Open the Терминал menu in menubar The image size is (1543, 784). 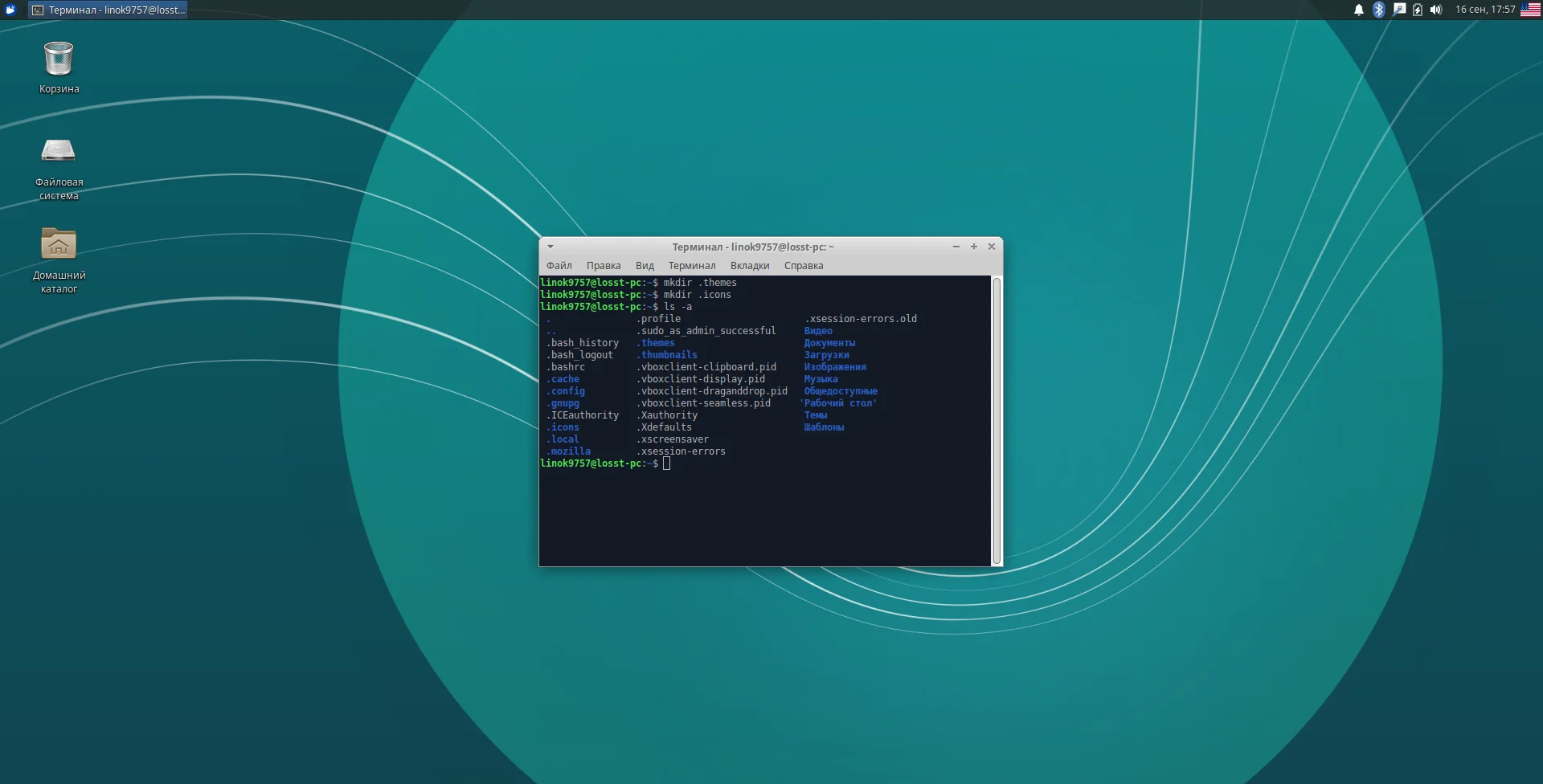[x=691, y=266]
